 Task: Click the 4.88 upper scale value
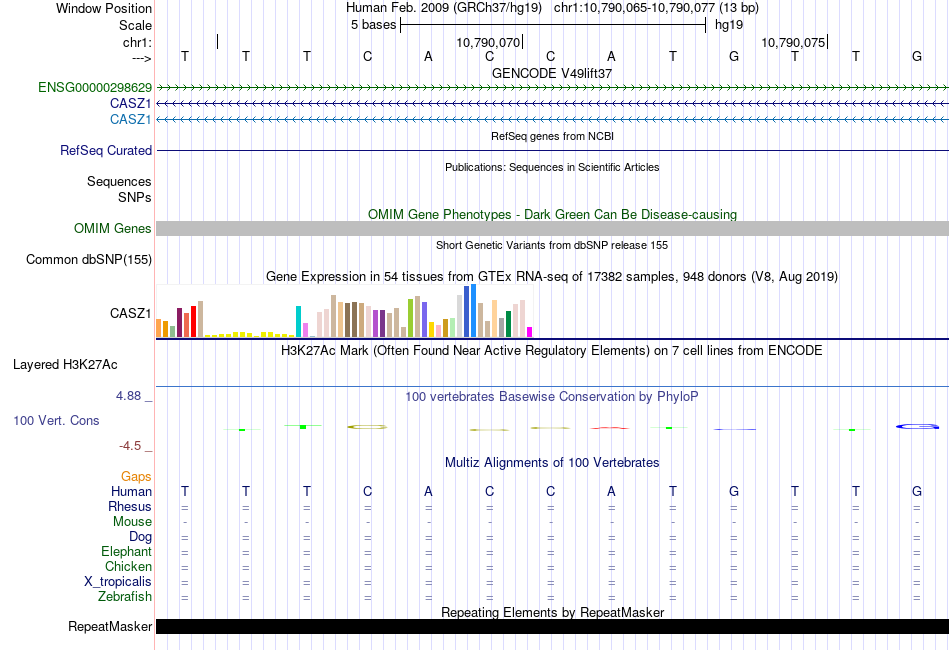128,396
